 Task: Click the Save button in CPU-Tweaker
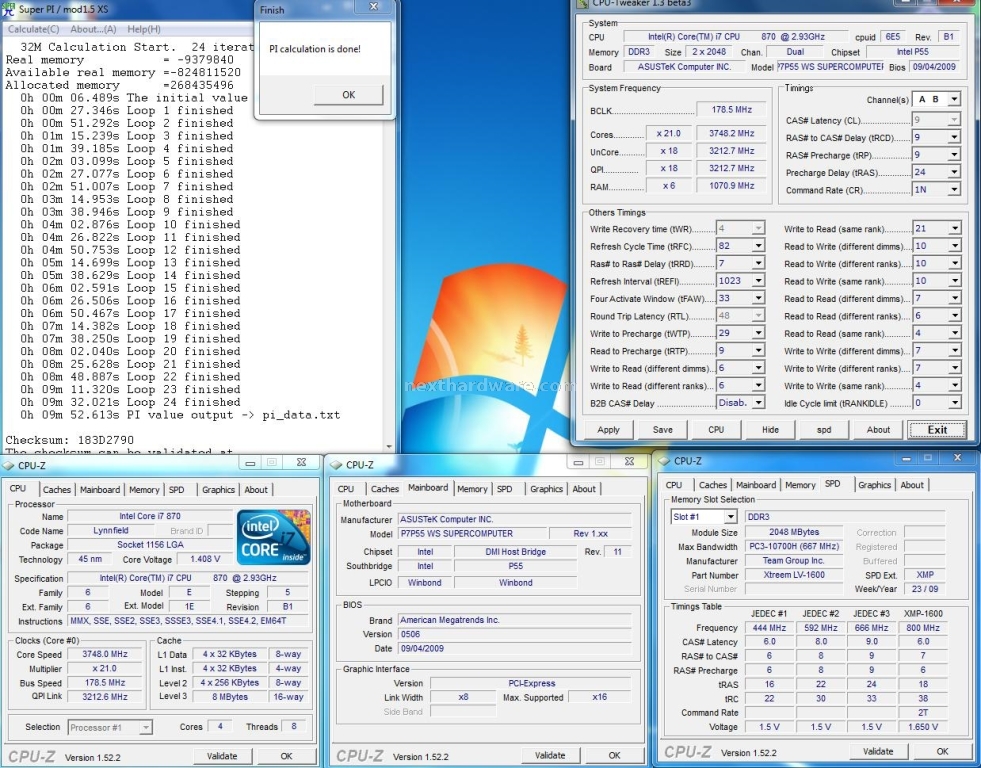coord(663,430)
